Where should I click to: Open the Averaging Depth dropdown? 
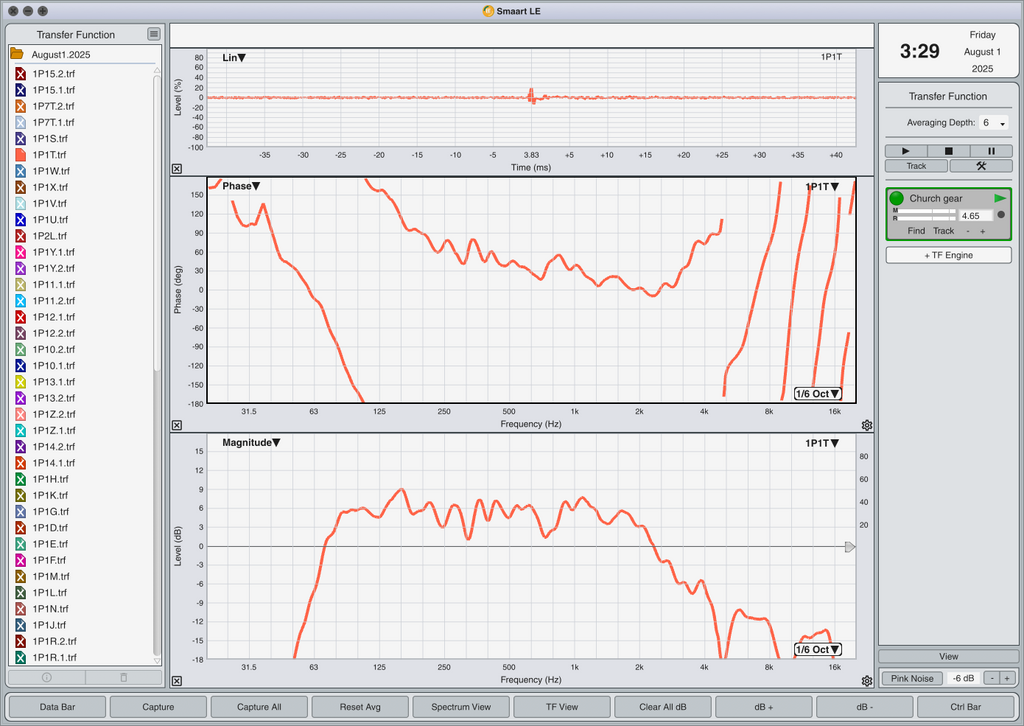click(x=993, y=123)
